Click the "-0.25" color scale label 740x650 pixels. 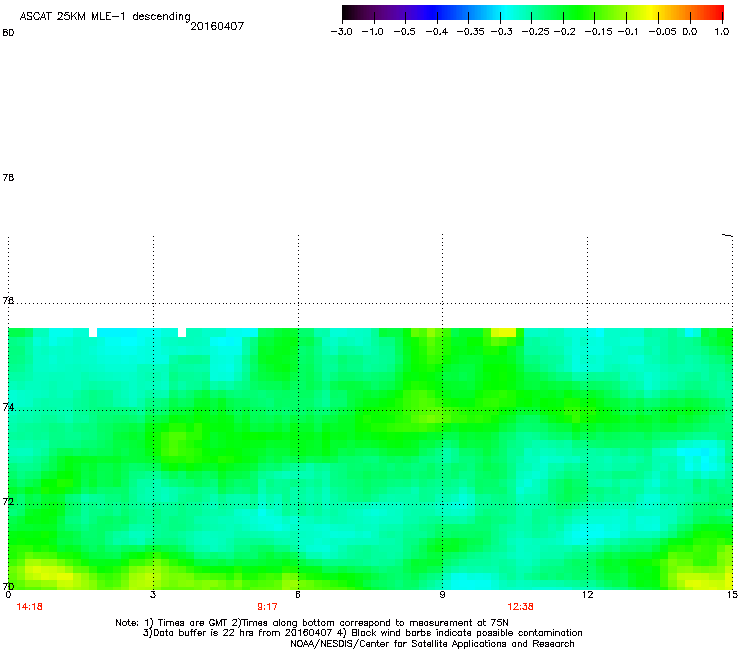click(x=536, y=32)
